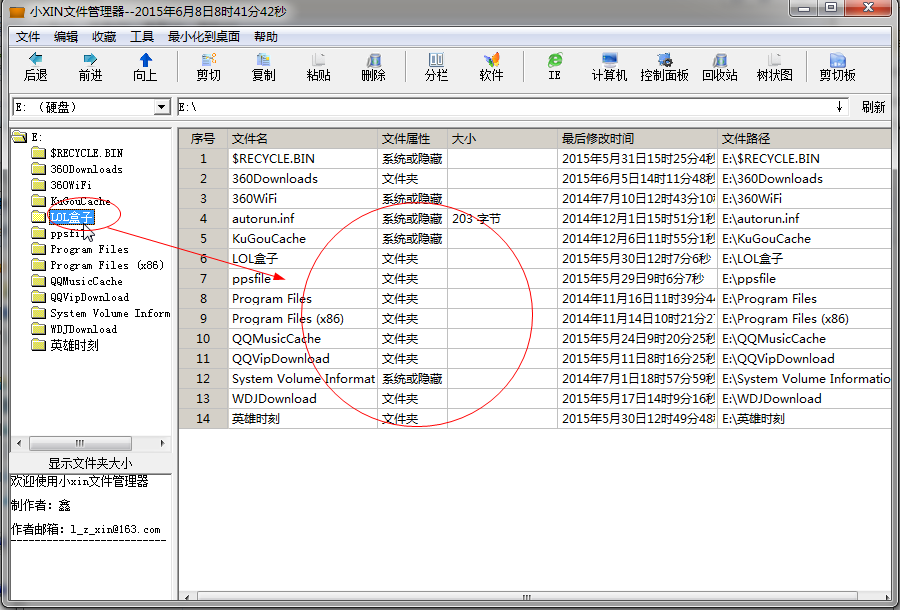
Task: Sort by 最后修改时间 column header
Action: click(x=638, y=138)
